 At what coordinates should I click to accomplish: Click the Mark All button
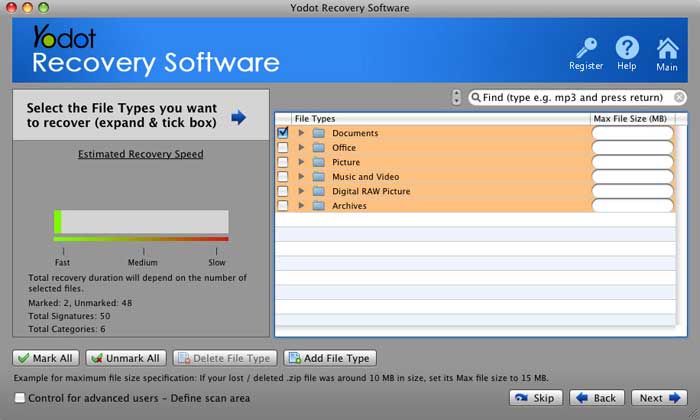(46, 358)
